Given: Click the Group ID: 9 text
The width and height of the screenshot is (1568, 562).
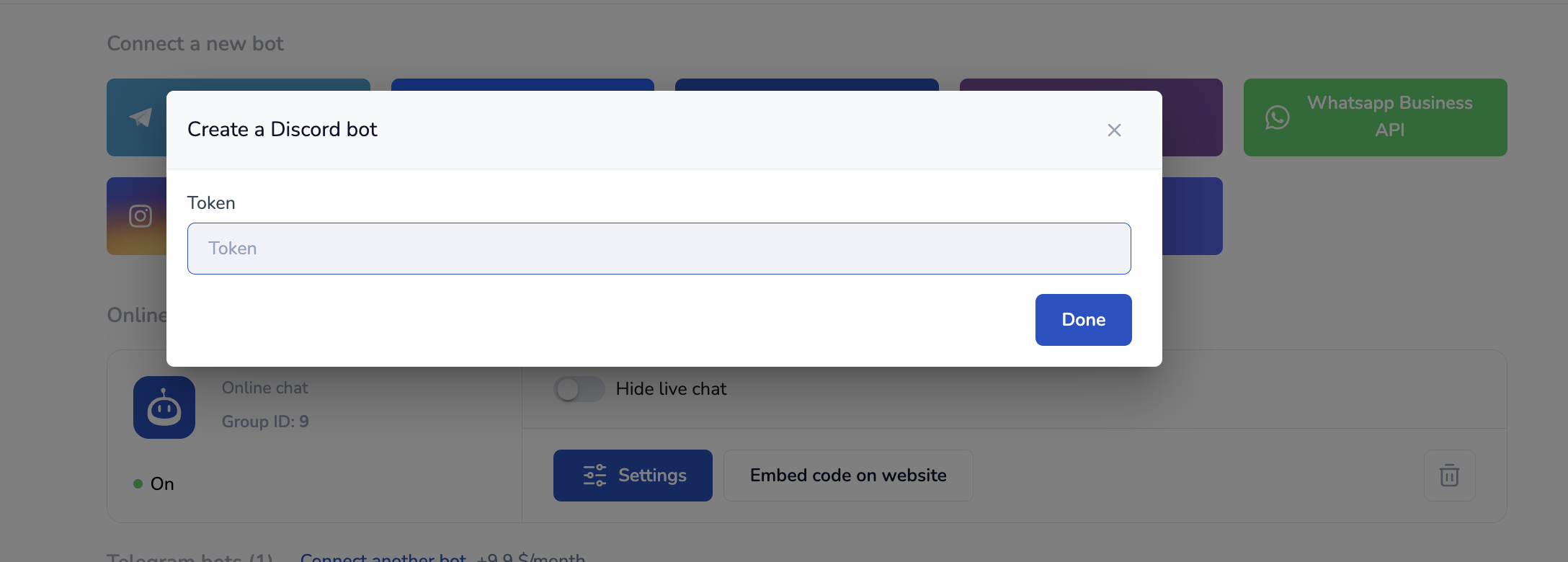Looking at the screenshot, I should (x=265, y=421).
